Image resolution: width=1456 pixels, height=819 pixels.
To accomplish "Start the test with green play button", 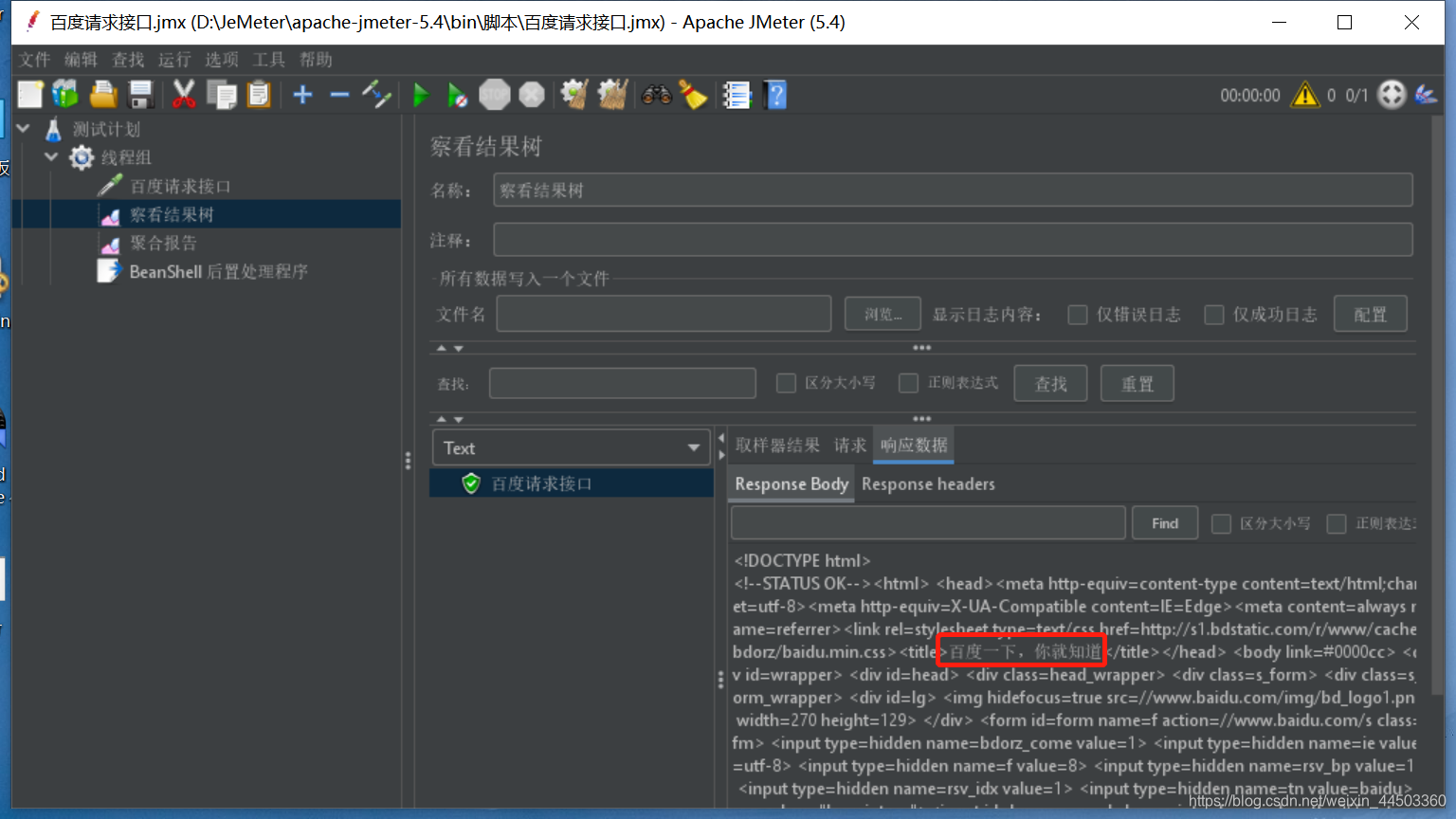I will [x=421, y=95].
